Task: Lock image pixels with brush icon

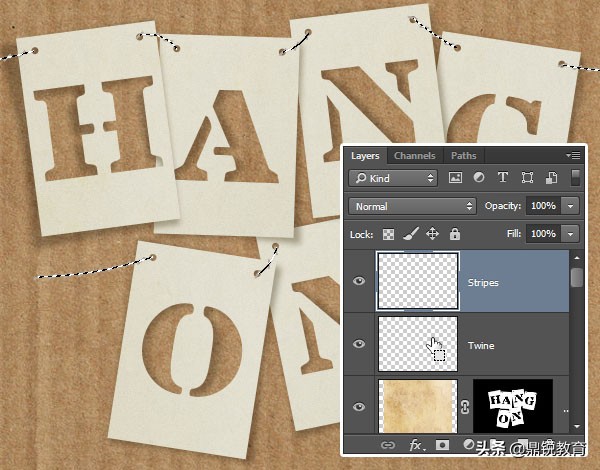Action: 410,234
